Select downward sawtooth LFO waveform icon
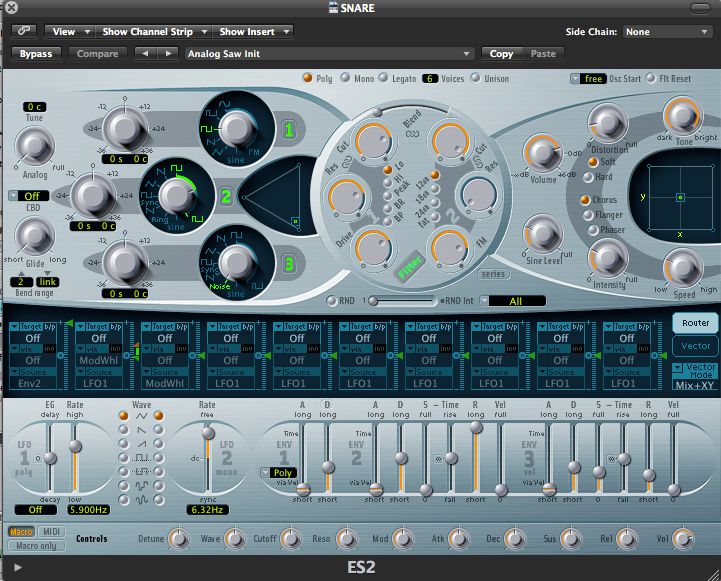 pyautogui.click(x=141, y=430)
